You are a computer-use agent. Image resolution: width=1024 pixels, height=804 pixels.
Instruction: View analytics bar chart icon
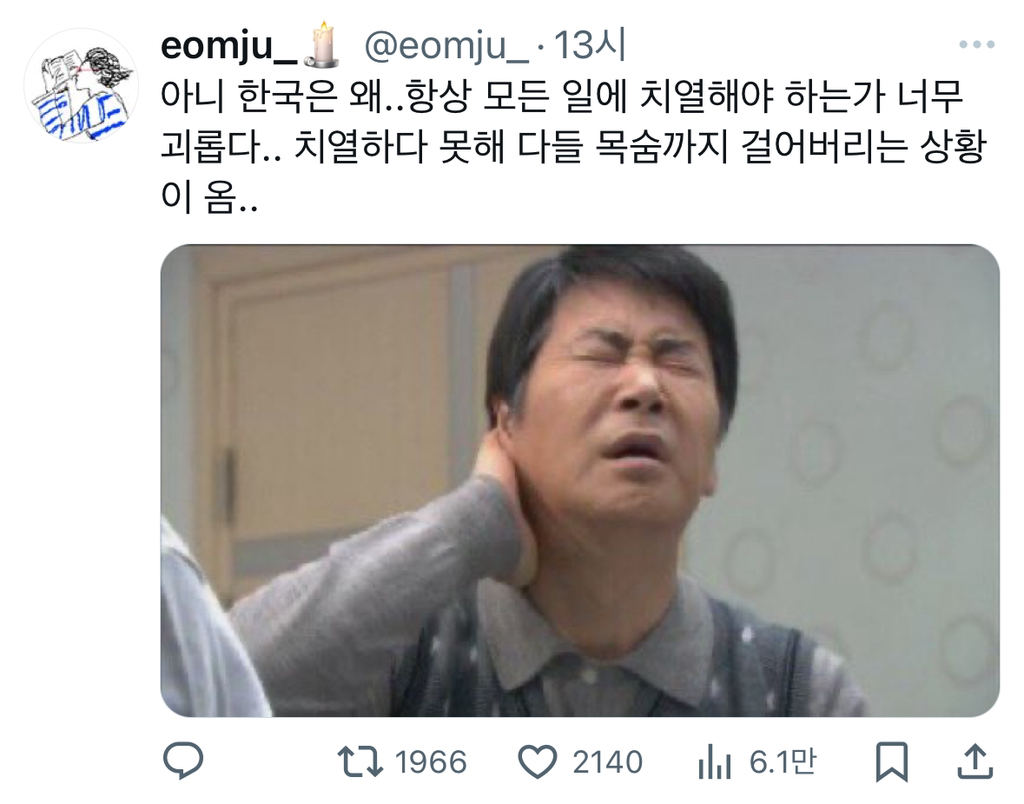tap(714, 762)
